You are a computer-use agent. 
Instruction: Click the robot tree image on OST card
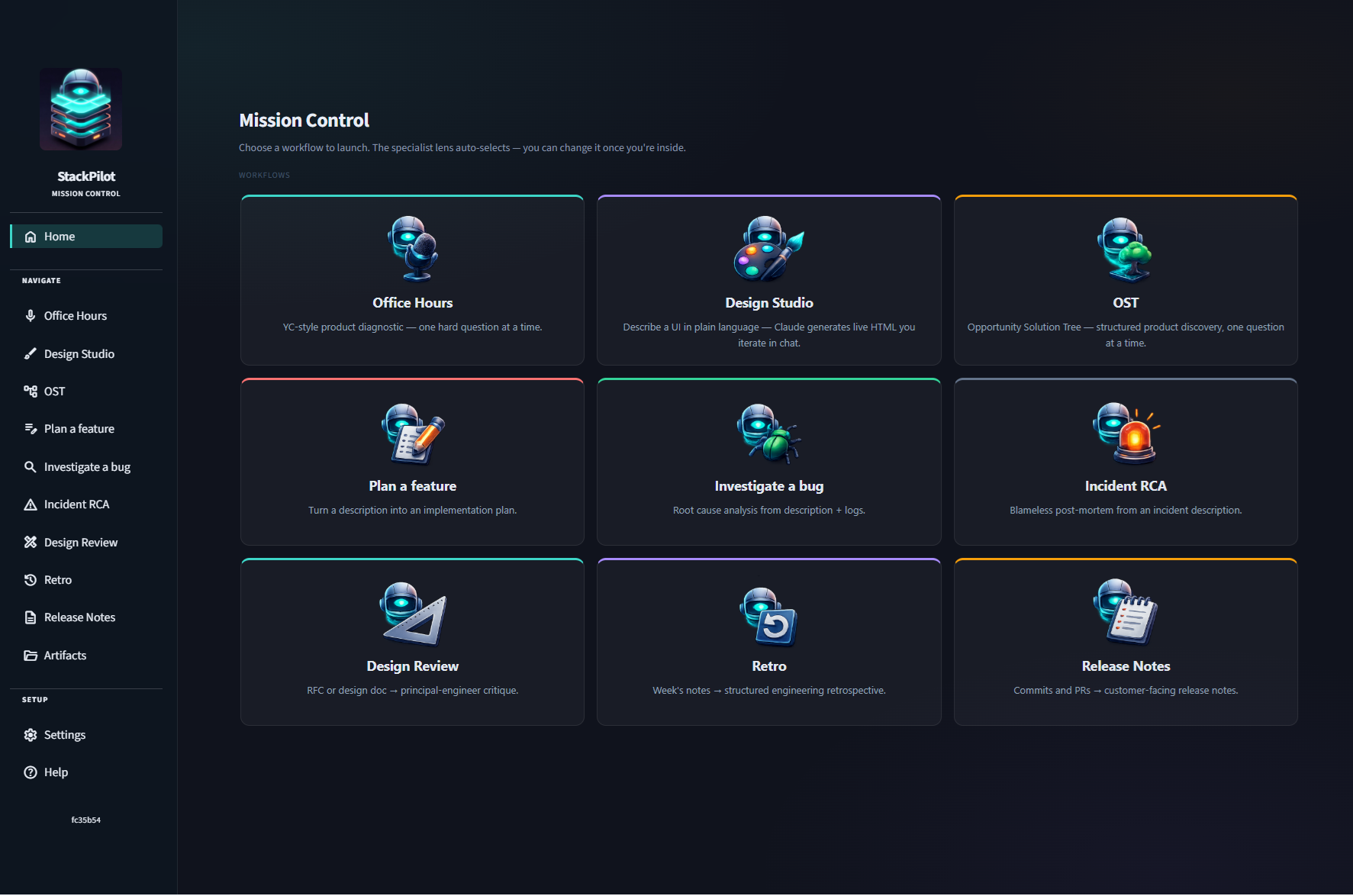(x=1126, y=250)
